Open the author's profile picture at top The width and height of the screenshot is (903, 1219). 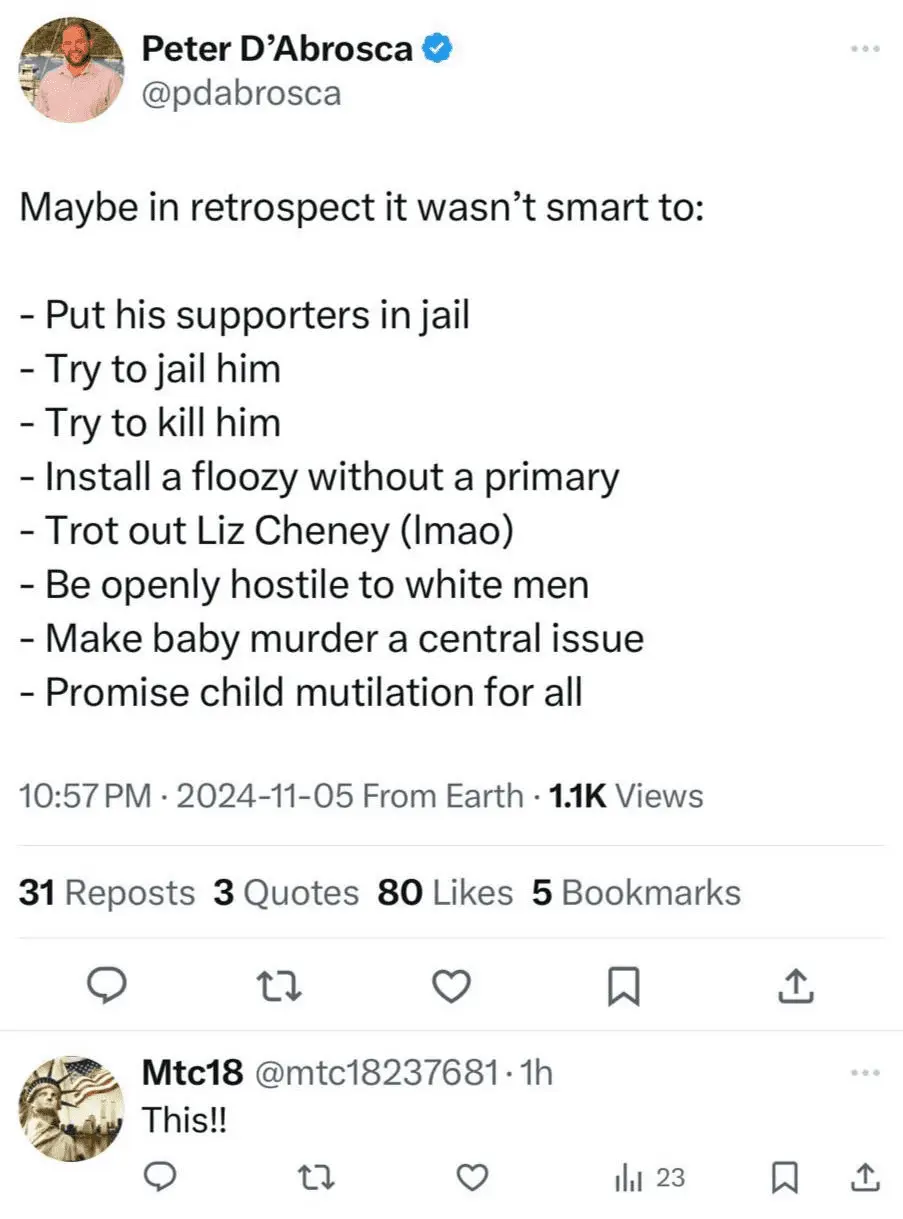72,70
